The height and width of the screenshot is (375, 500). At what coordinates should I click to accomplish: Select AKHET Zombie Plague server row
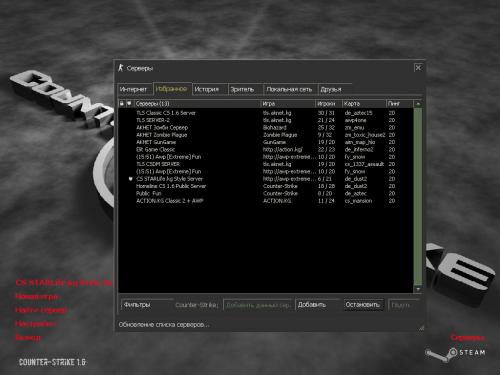click(x=266, y=135)
